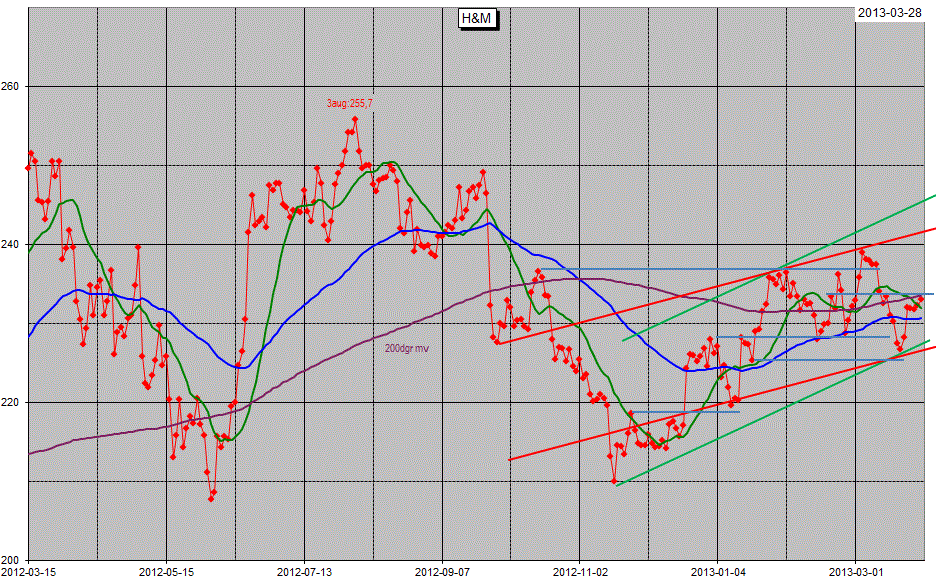The width and height of the screenshot is (936, 579).
Task: Click the 2012-11-02 x-axis date
Action: click(580, 572)
